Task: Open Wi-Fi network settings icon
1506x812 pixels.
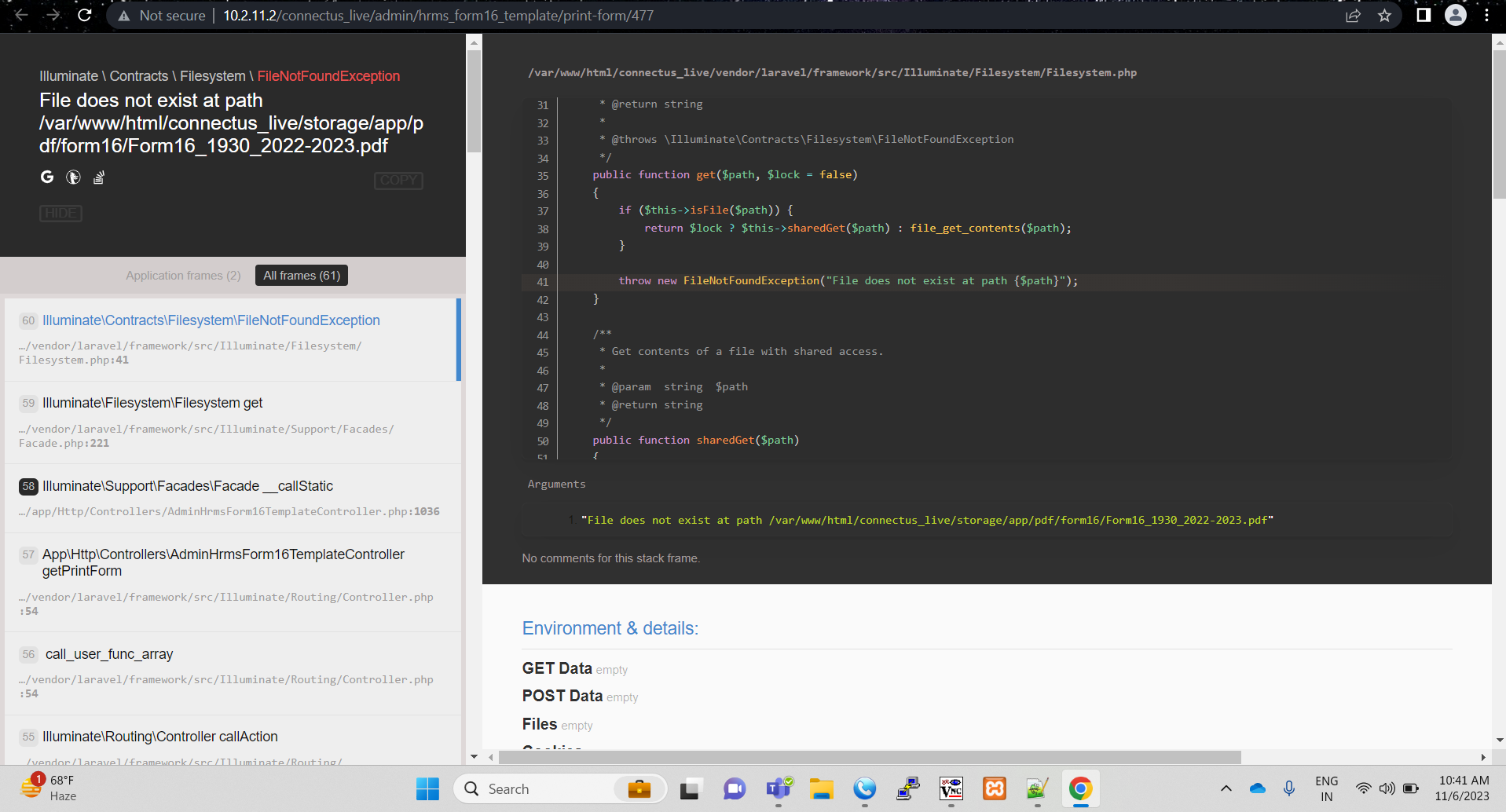Action: point(1363,788)
